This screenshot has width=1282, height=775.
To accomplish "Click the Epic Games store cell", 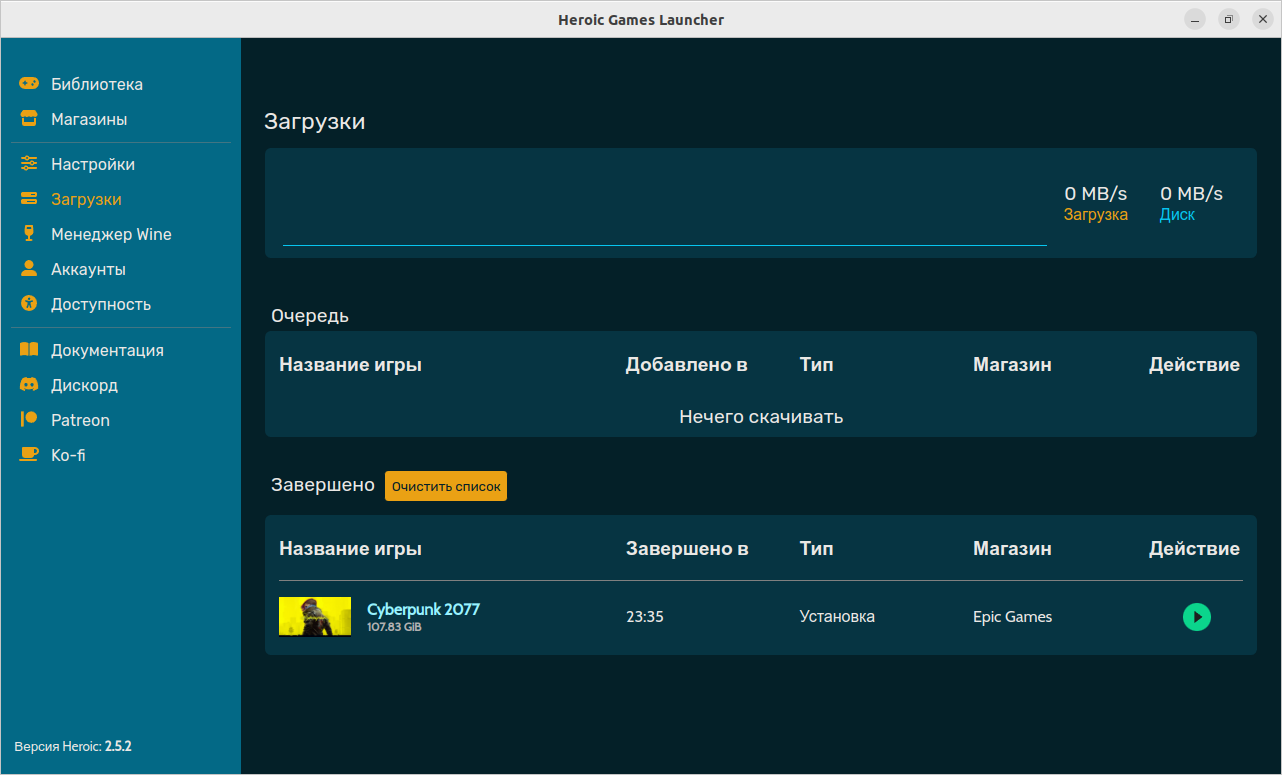I will (1012, 617).
